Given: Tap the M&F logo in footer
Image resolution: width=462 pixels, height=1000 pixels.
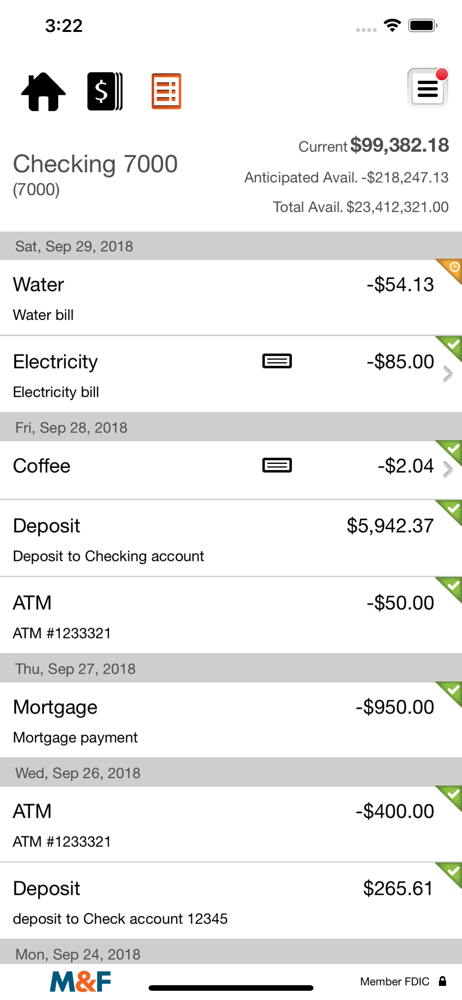Looking at the screenshot, I should point(80,982).
